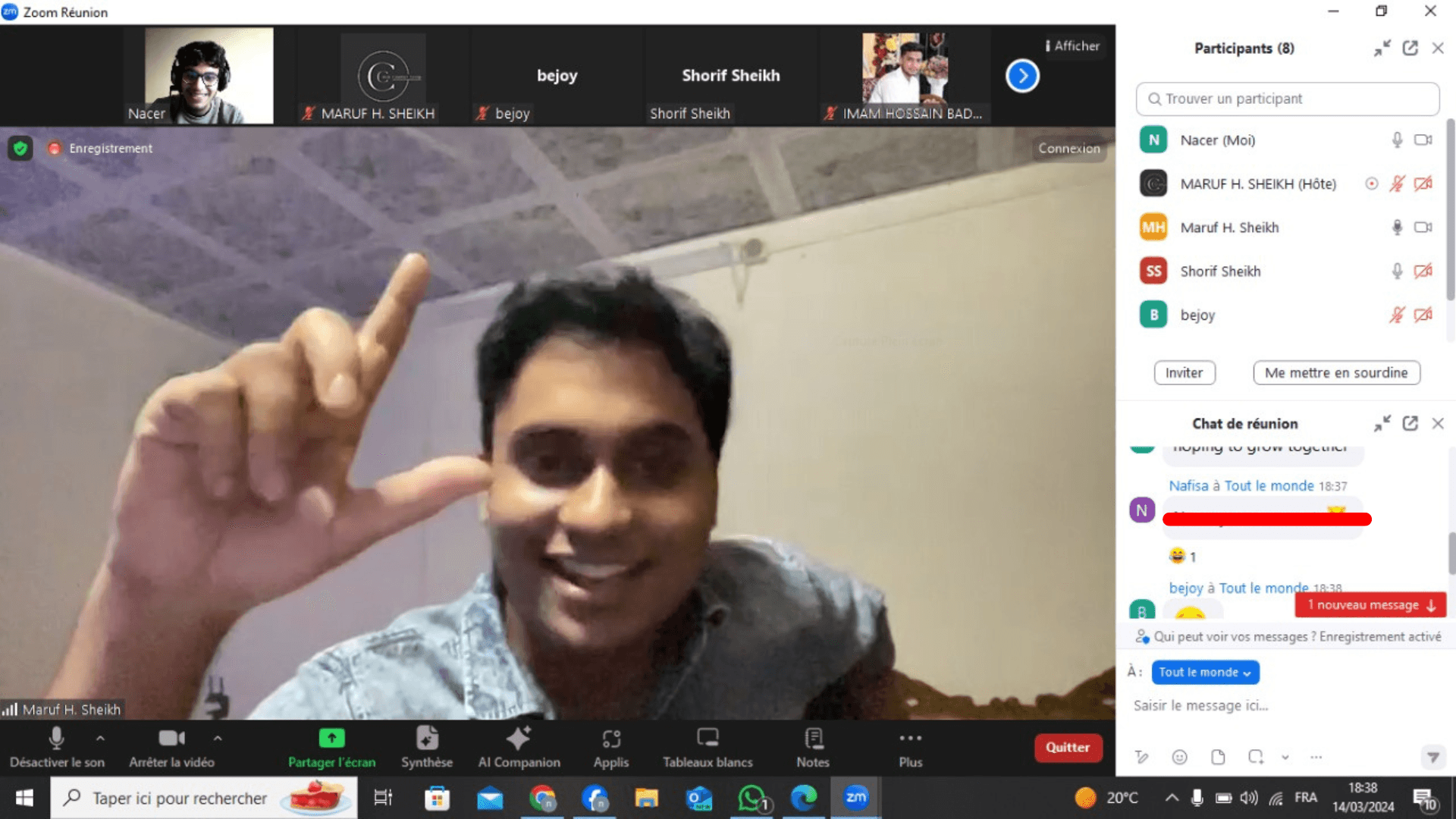Click chat send message icon
1456x819 pixels.
point(1432,757)
